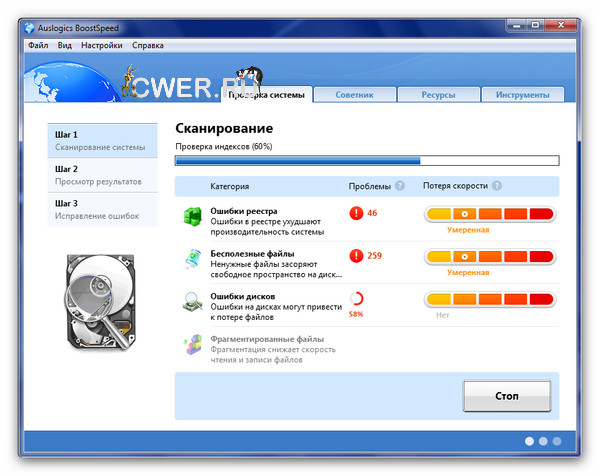Click Умеренная label under registry errors gauge
Screen dimensions: 600x476
coord(468,230)
